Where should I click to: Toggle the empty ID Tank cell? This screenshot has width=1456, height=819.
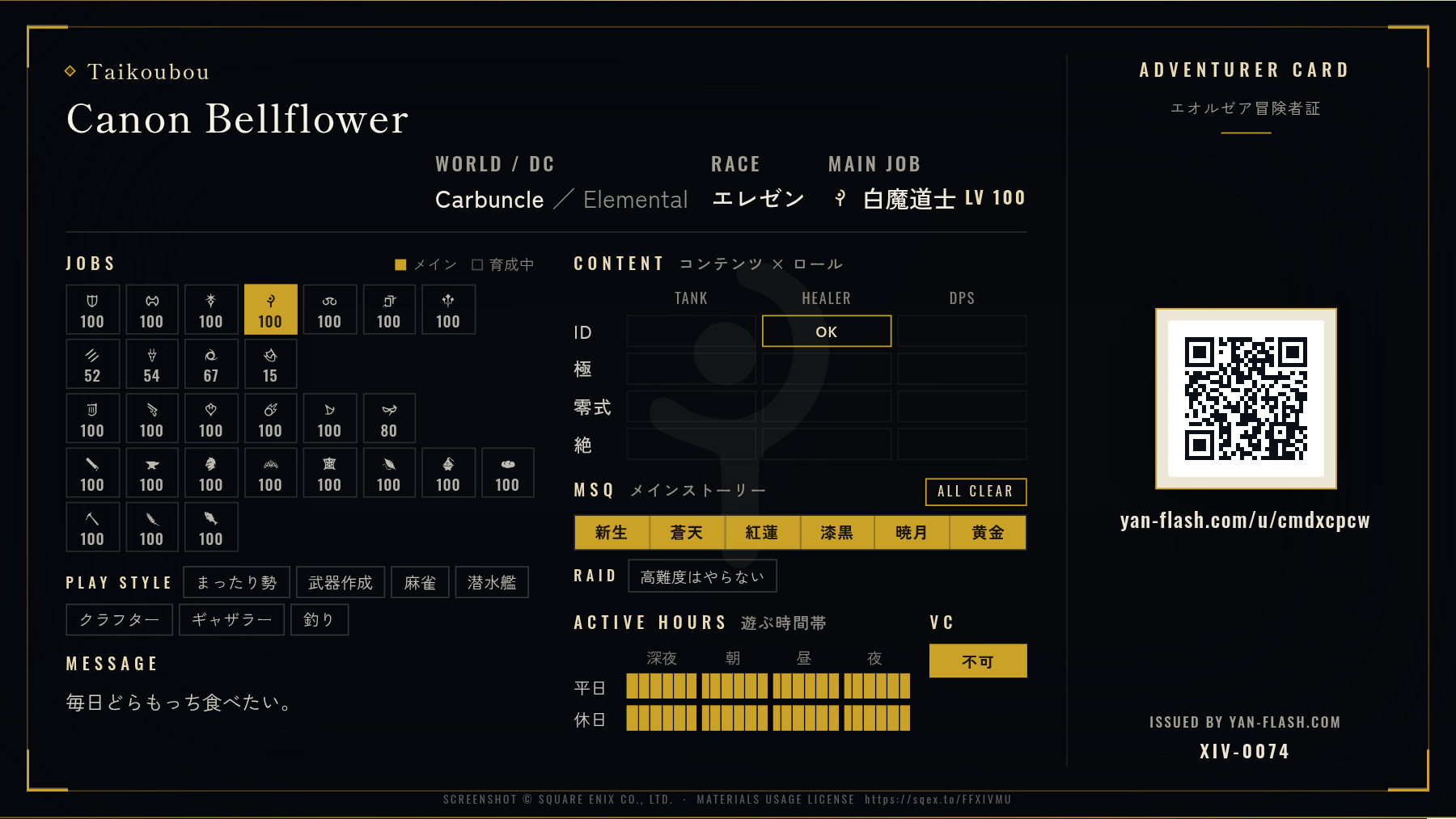point(692,331)
